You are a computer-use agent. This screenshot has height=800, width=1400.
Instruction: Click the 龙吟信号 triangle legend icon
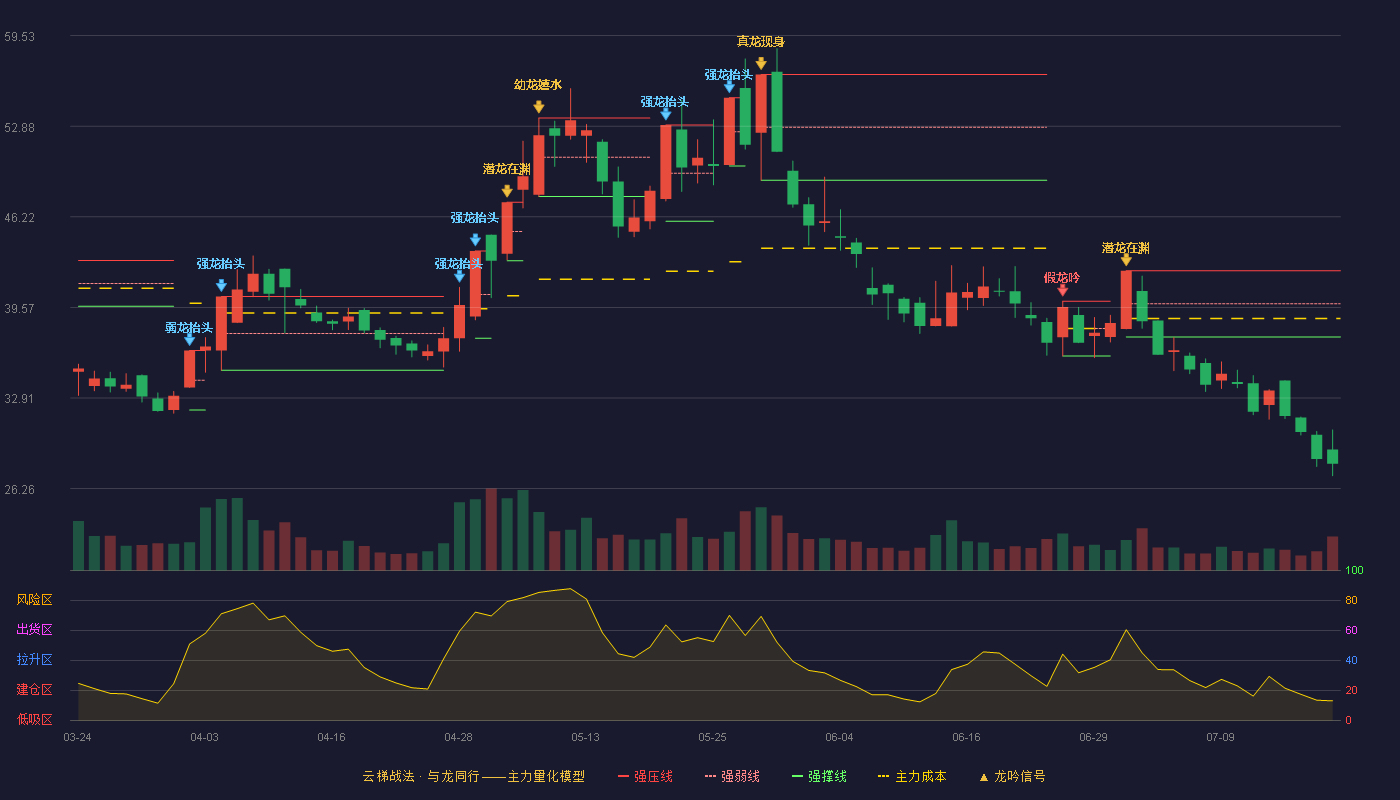coord(984,776)
